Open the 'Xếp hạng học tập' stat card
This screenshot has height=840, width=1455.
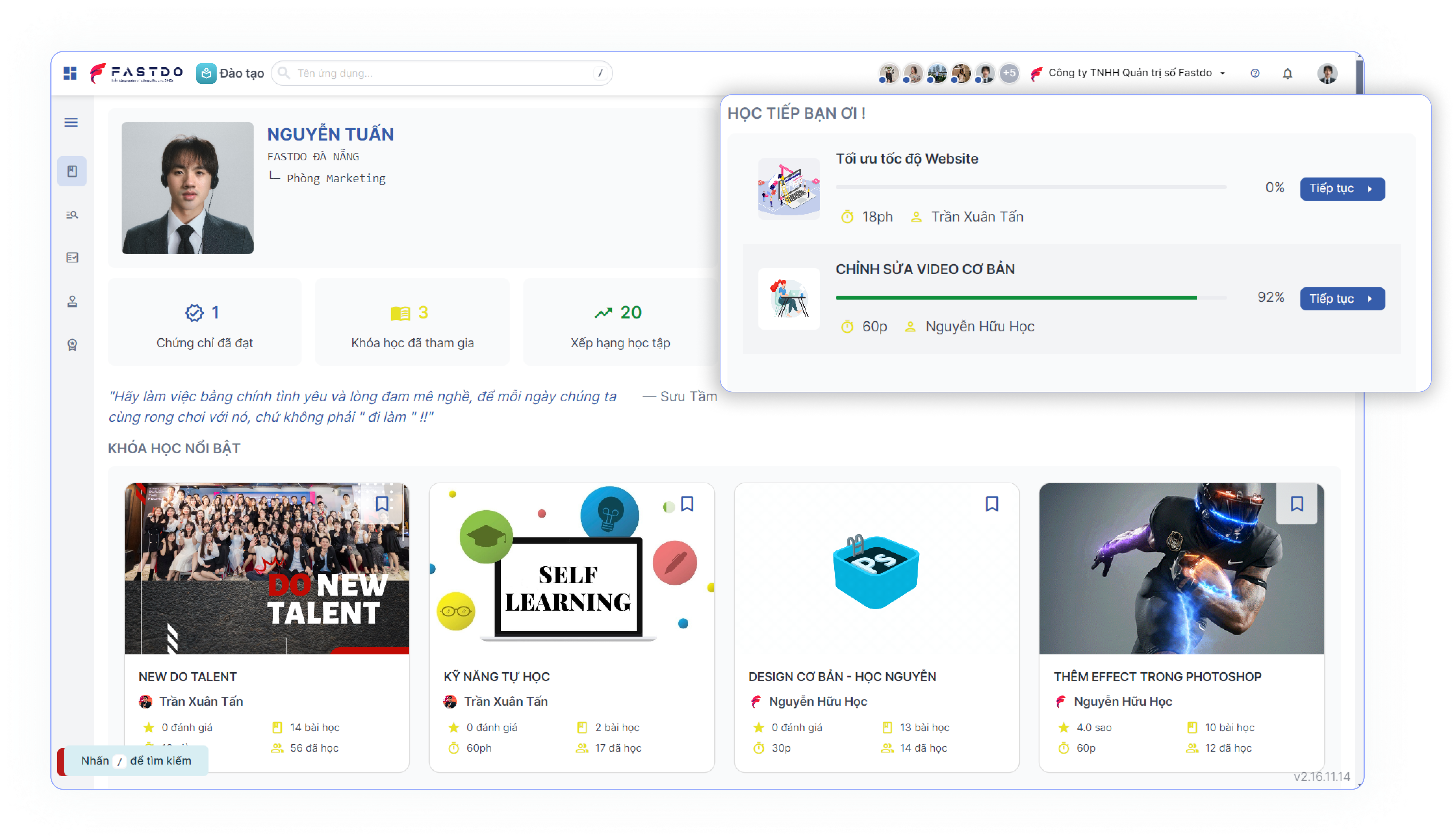click(620, 322)
